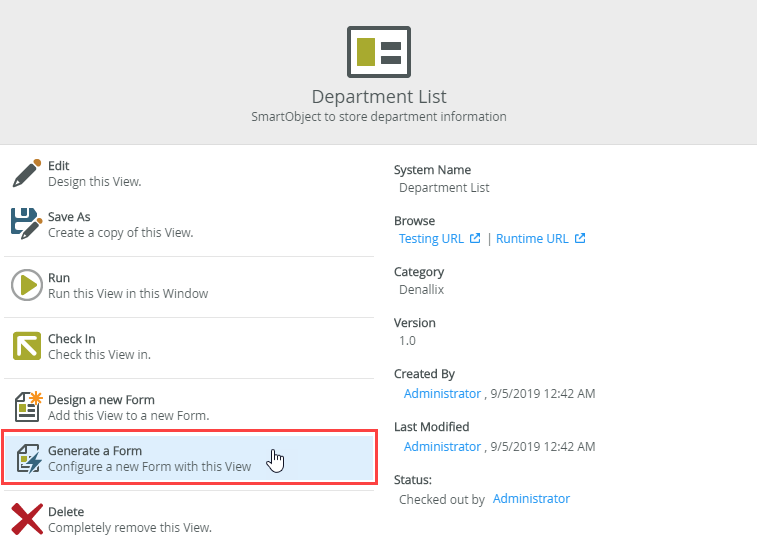The width and height of the screenshot is (757, 549).
Task: Click the Save As floppy disk icon
Action: click(26, 224)
